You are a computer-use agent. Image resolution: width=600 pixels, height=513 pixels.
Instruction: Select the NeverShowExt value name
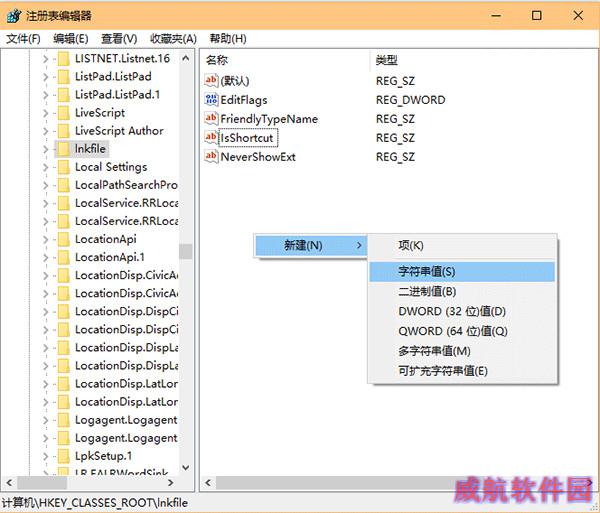point(258,157)
